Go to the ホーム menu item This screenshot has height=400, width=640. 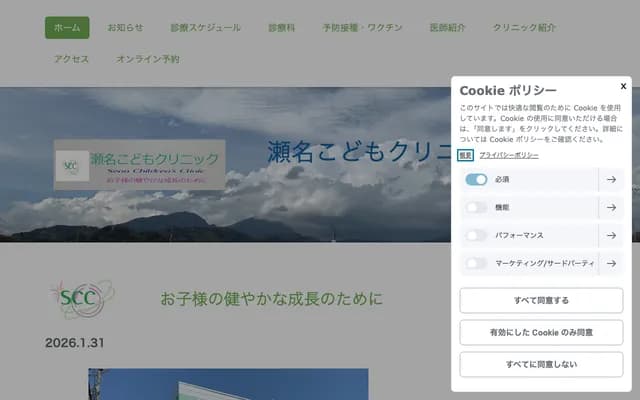67,28
